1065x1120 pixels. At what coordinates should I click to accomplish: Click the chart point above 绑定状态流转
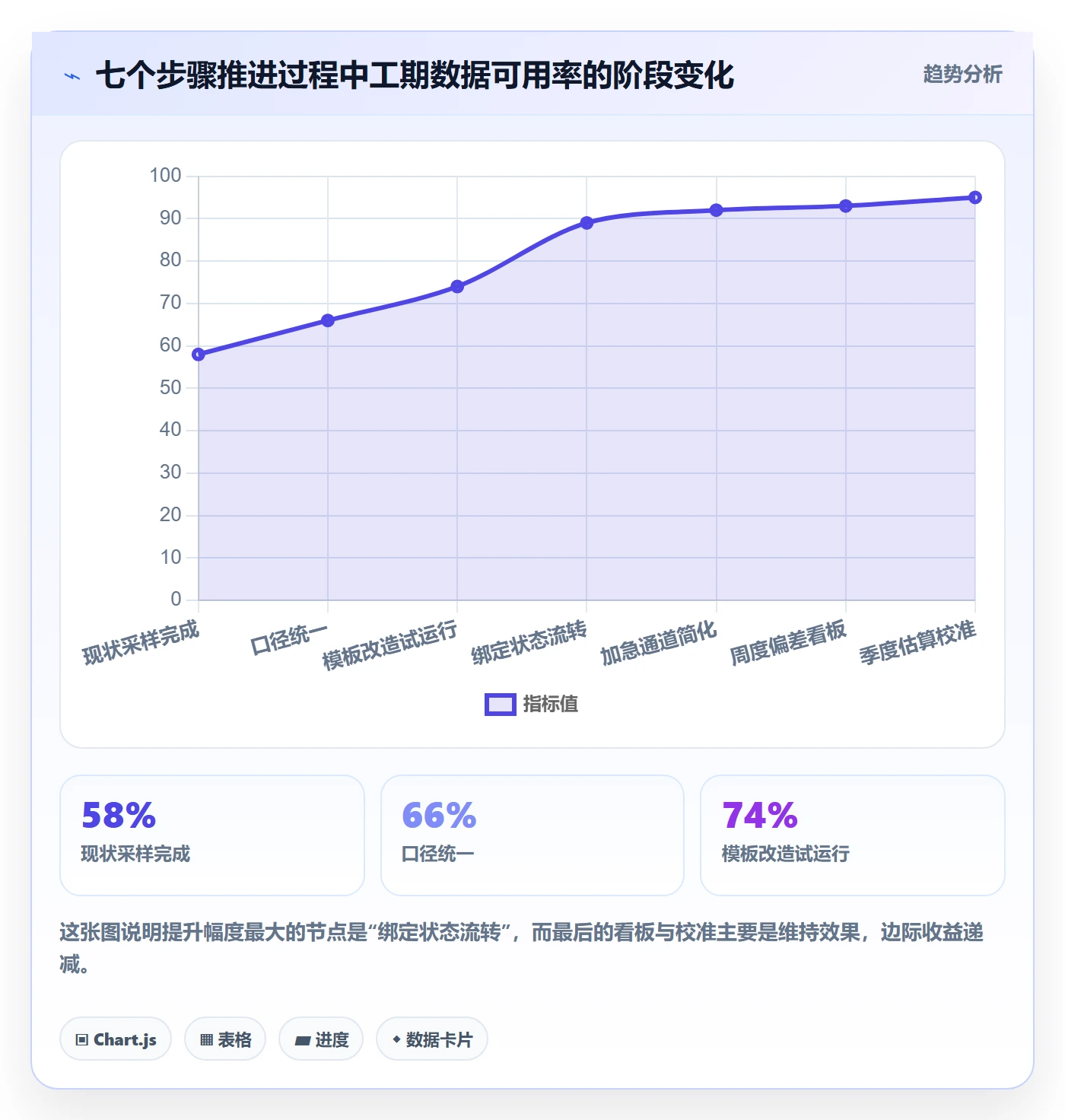pyautogui.click(x=587, y=223)
